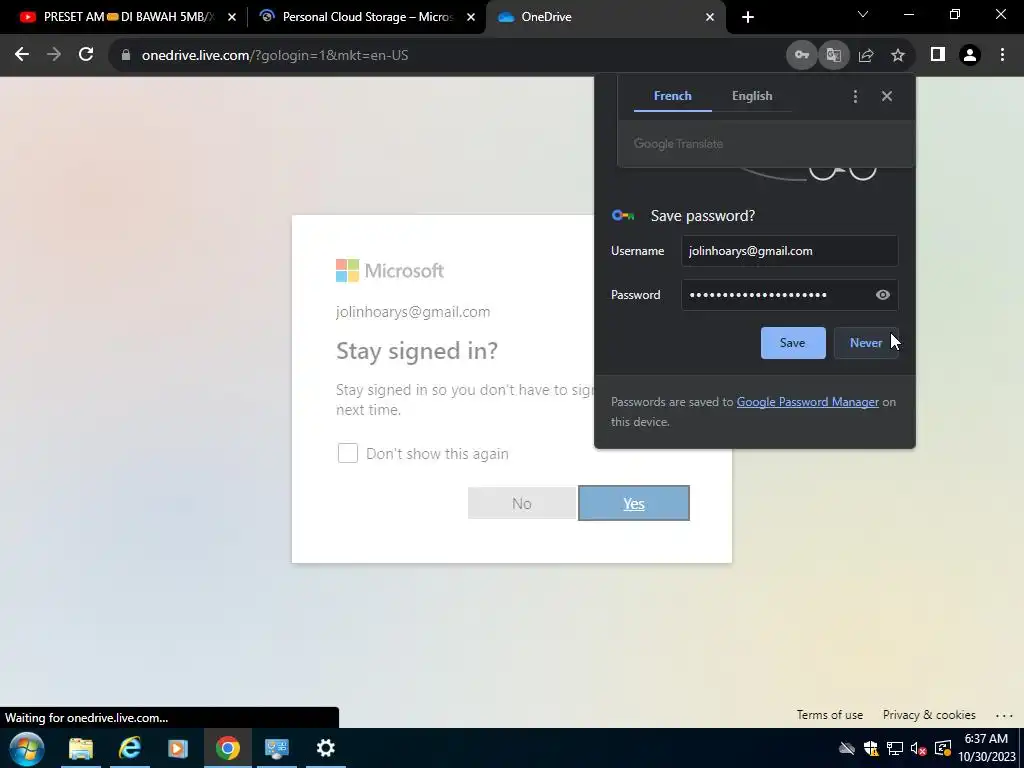
Task: Click the muted volume tray icon
Action: click(918, 749)
